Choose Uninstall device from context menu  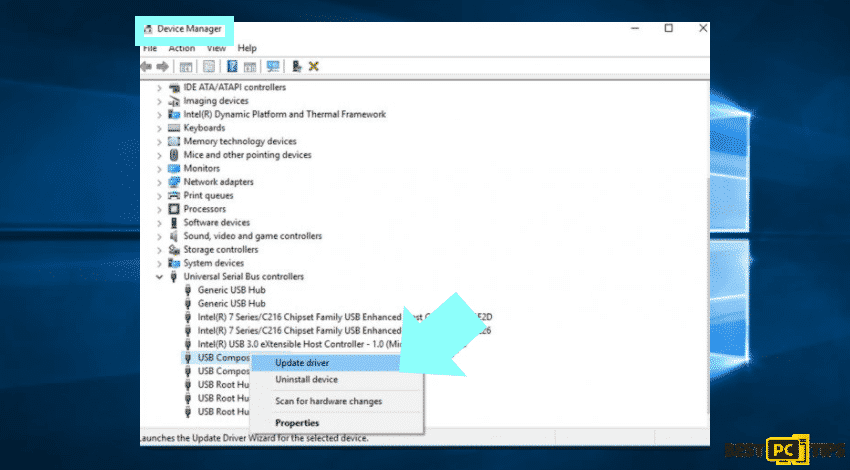coord(336,379)
